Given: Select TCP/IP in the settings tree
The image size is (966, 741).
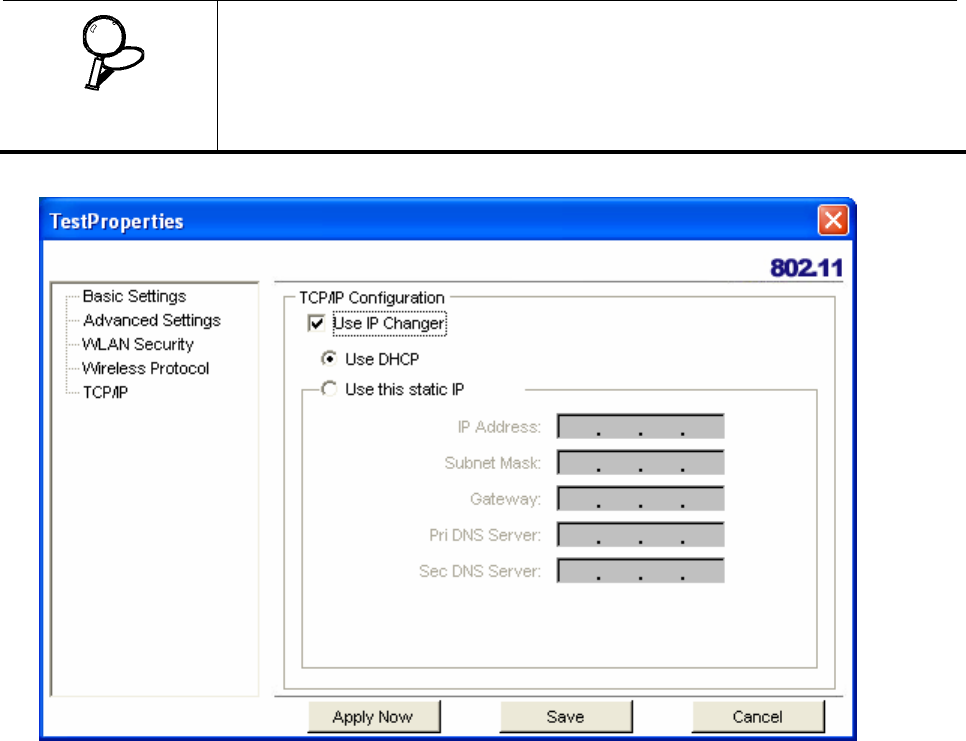Looking at the screenshot, I should (105, 392).
